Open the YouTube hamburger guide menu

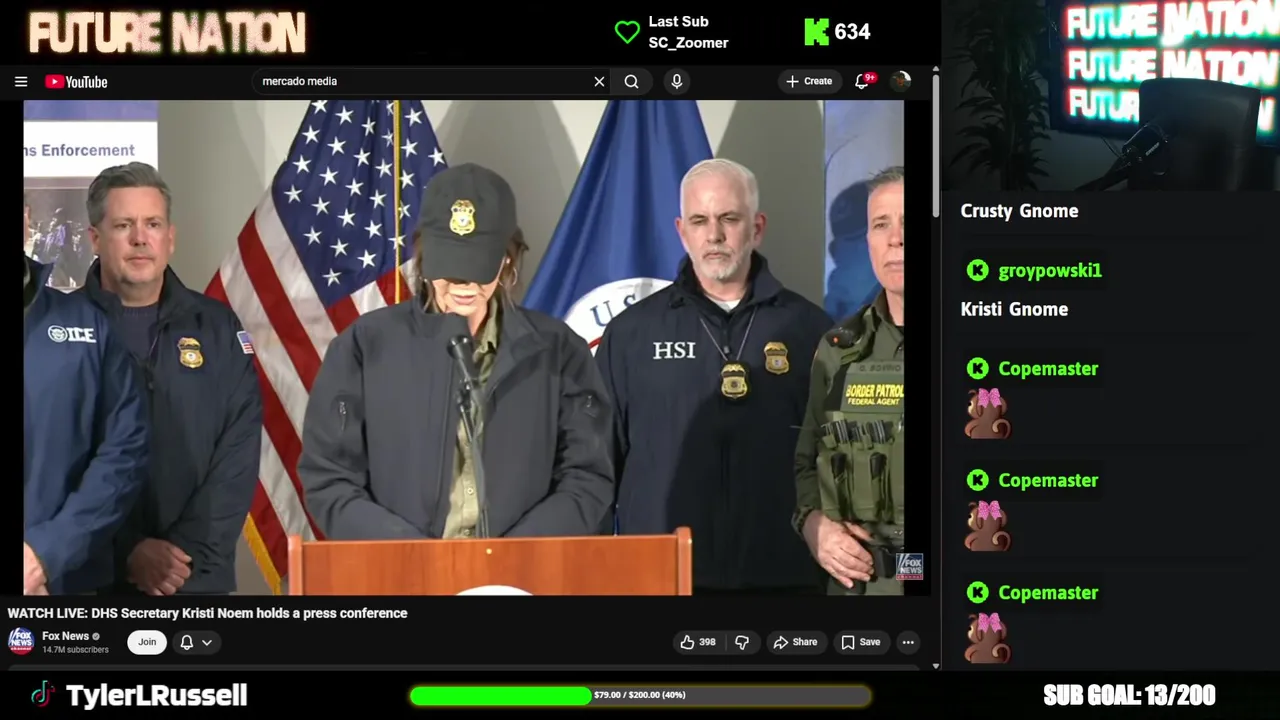21,82
